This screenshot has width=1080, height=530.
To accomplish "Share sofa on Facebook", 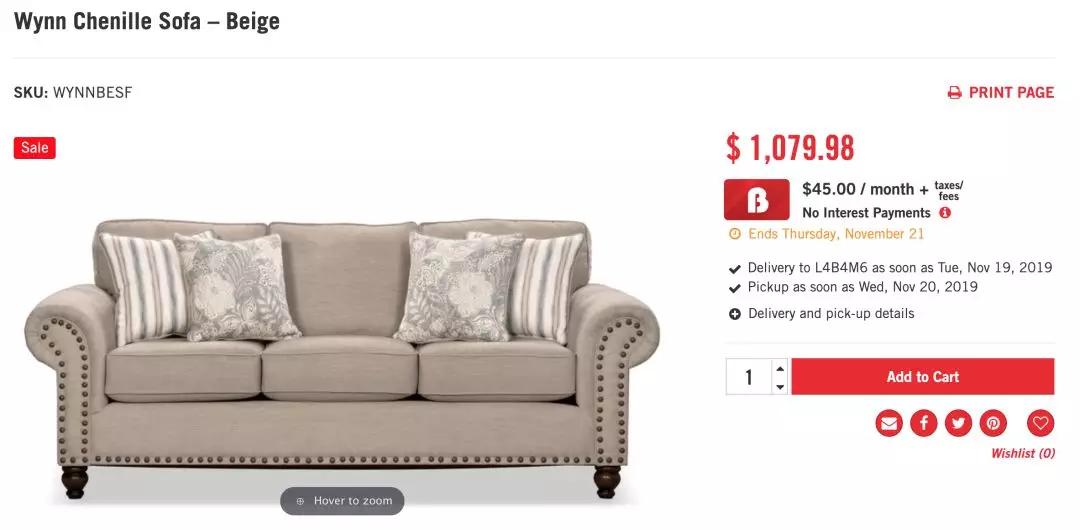I will (923, 423).
